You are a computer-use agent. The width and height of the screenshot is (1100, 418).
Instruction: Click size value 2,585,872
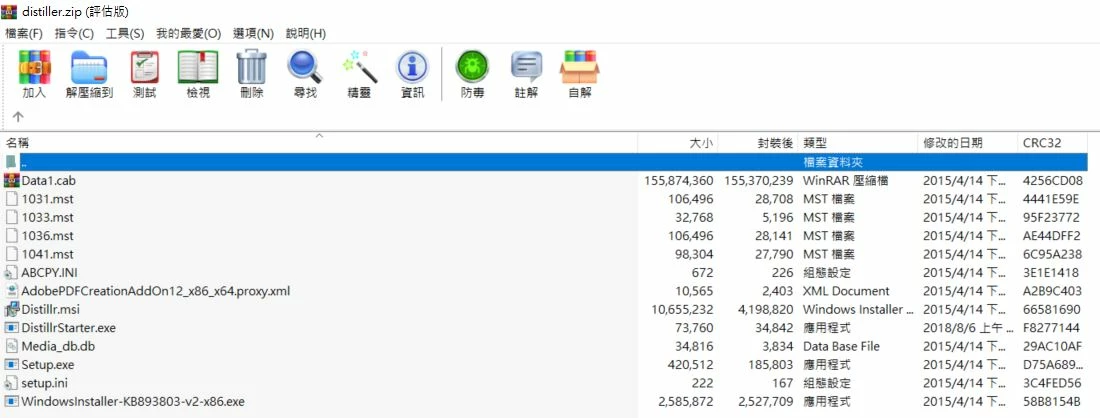click(x=685, y=402)
